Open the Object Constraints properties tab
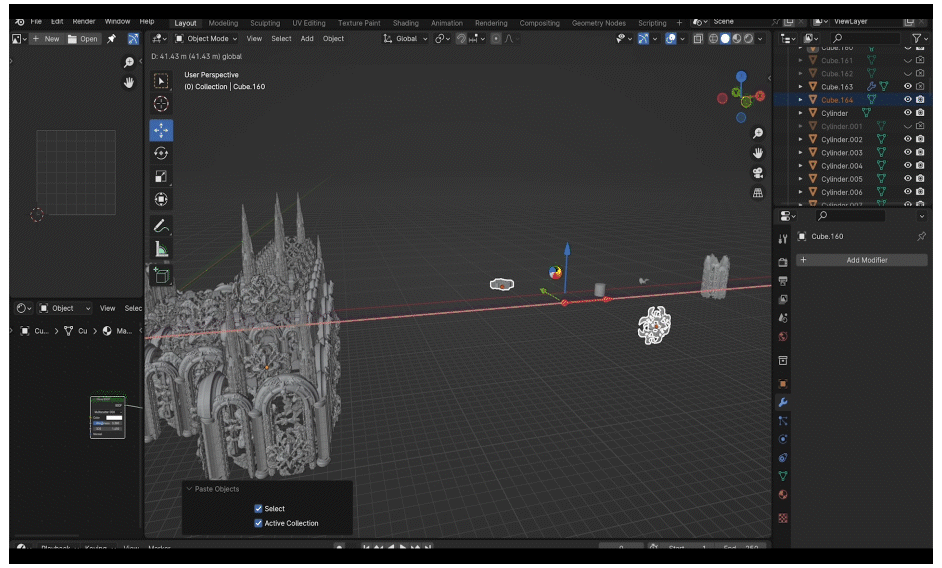The width and height of the screenshot is (942, 568). (x=783, y=458)
